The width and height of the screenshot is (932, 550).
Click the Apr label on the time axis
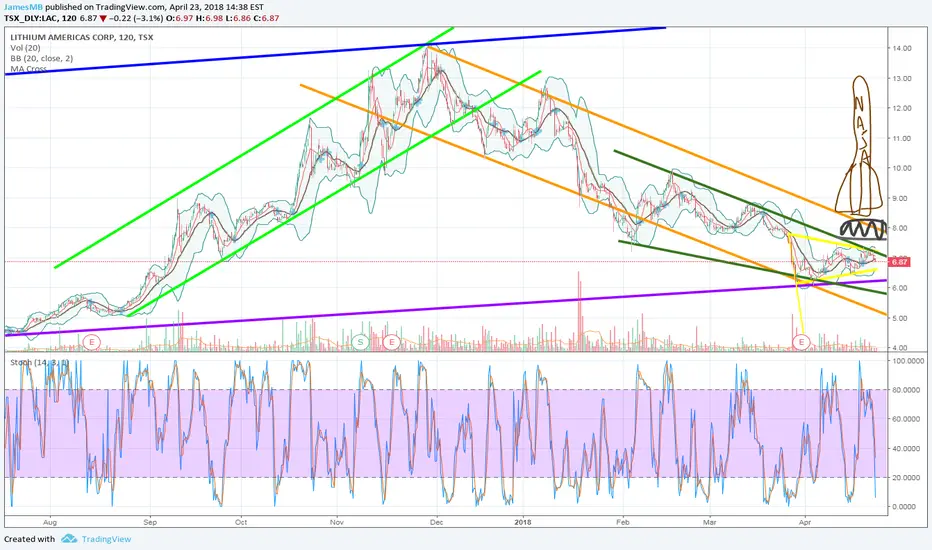pos(805,523)
